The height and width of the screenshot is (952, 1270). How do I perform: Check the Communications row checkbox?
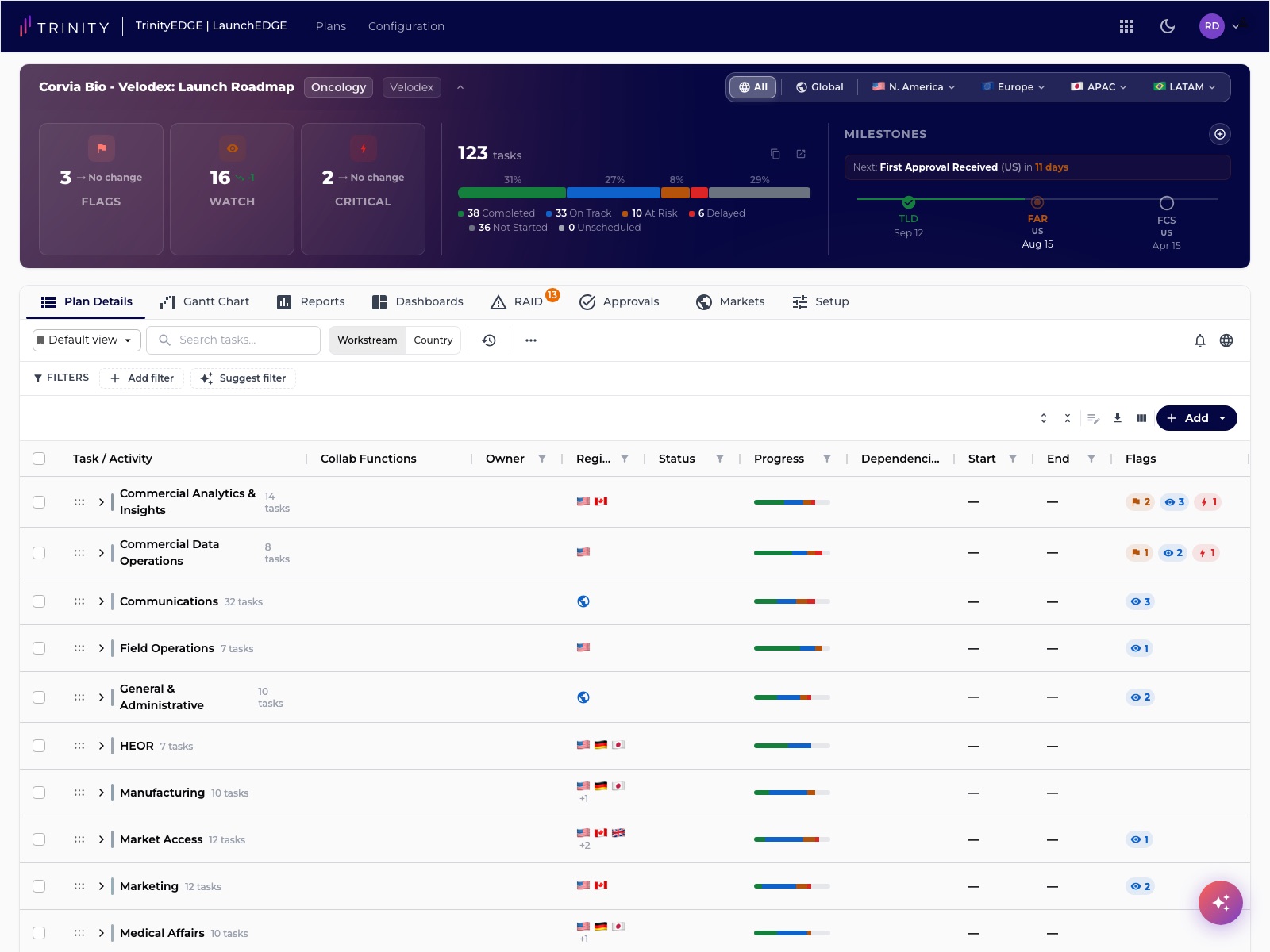click(39, 601)
